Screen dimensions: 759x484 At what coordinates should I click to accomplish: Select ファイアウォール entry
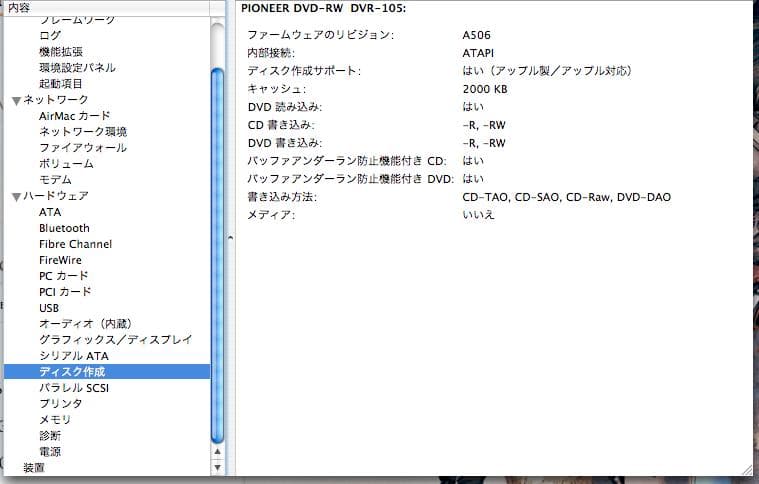(83, 148)
